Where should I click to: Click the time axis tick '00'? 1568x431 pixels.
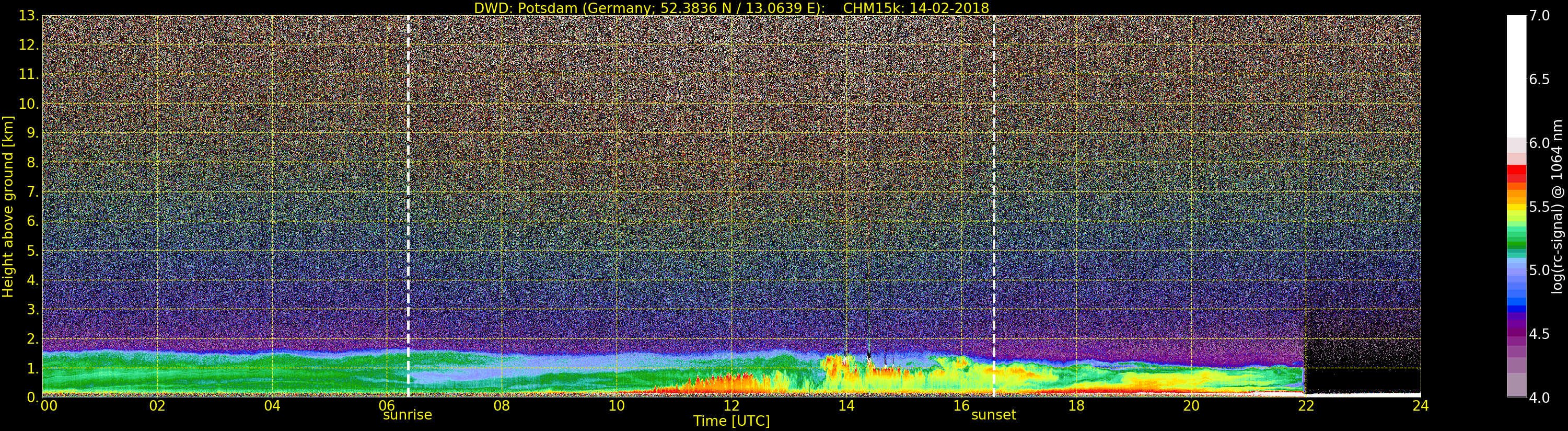[49, 405]
